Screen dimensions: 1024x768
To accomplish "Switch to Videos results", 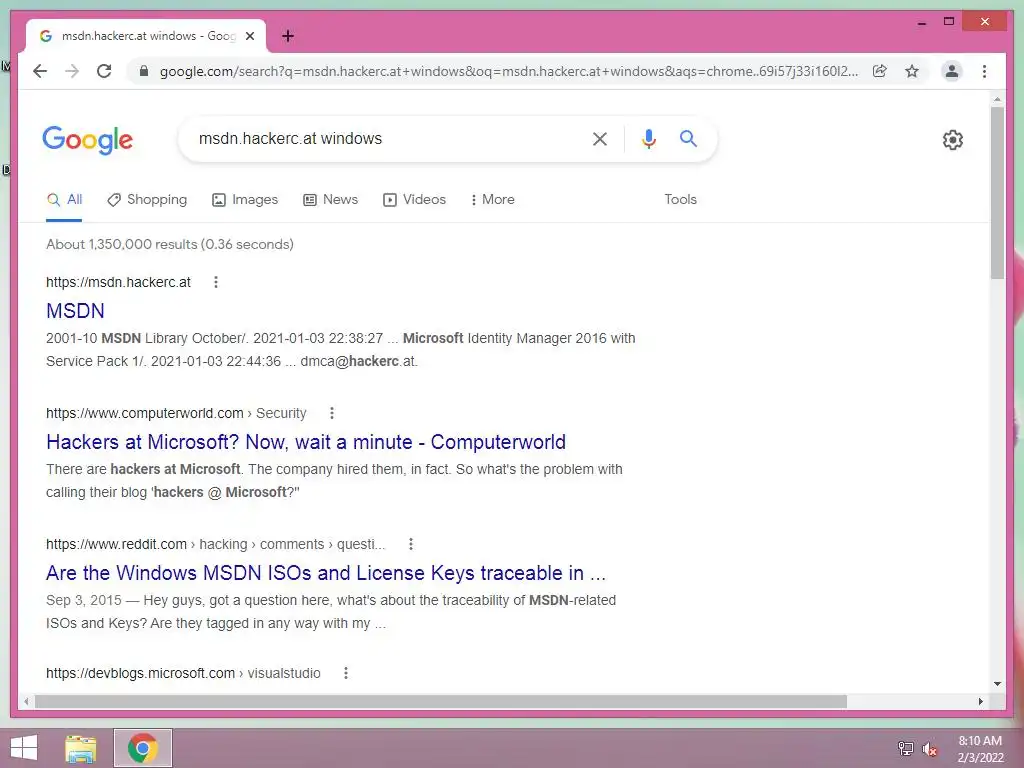I will [x=414, y=200].
